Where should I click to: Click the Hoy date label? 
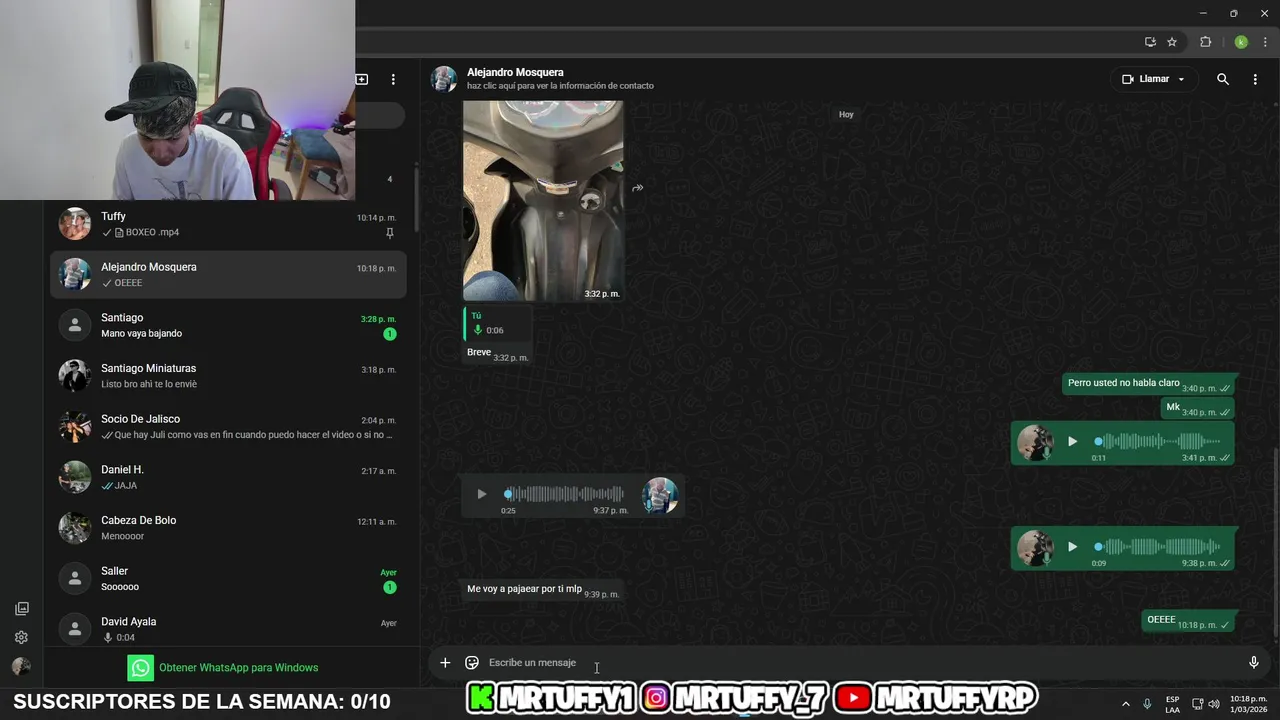click(846, 114)
